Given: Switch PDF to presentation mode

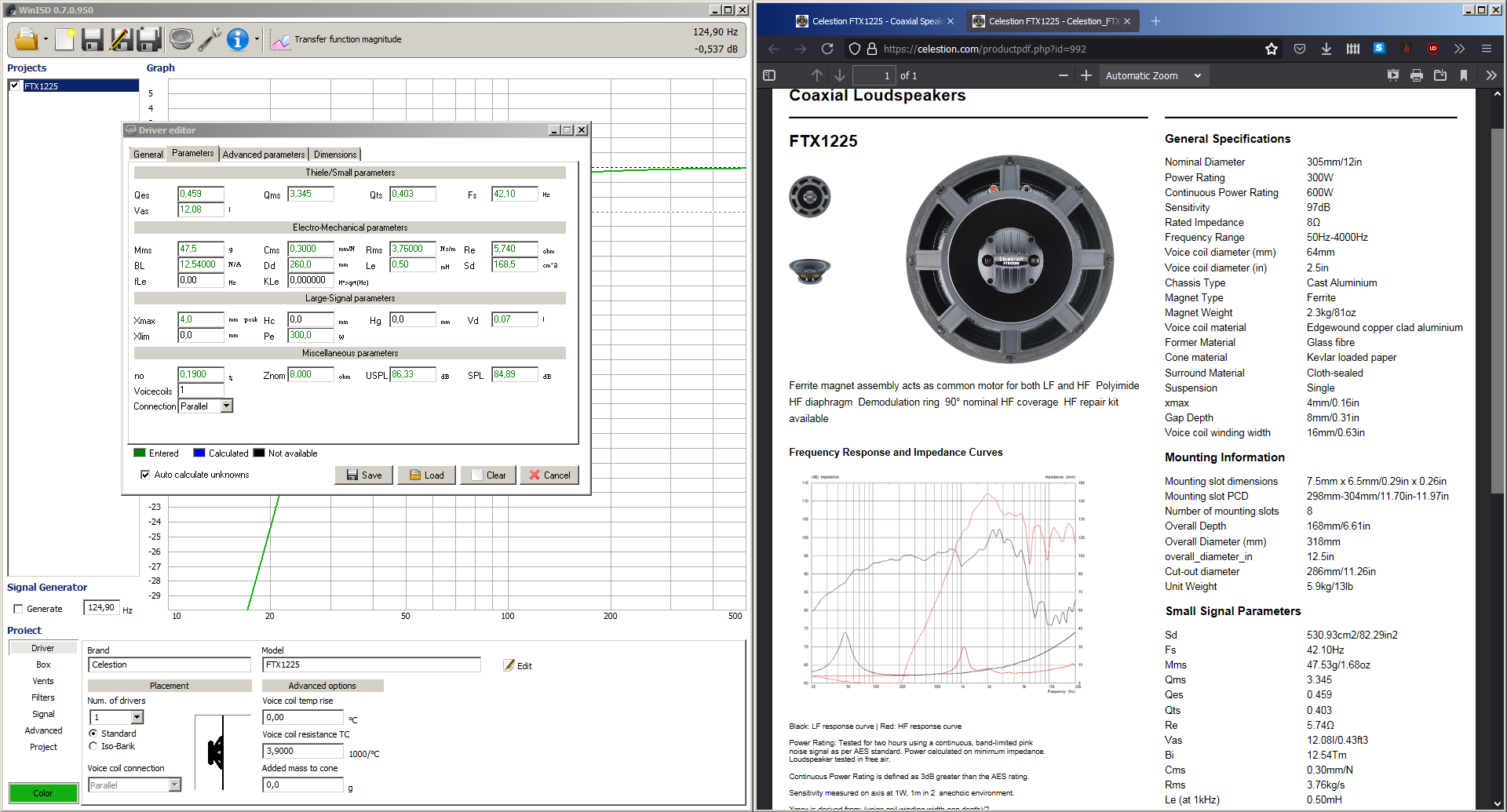Looking at the screenshot, I should 1393,75.
